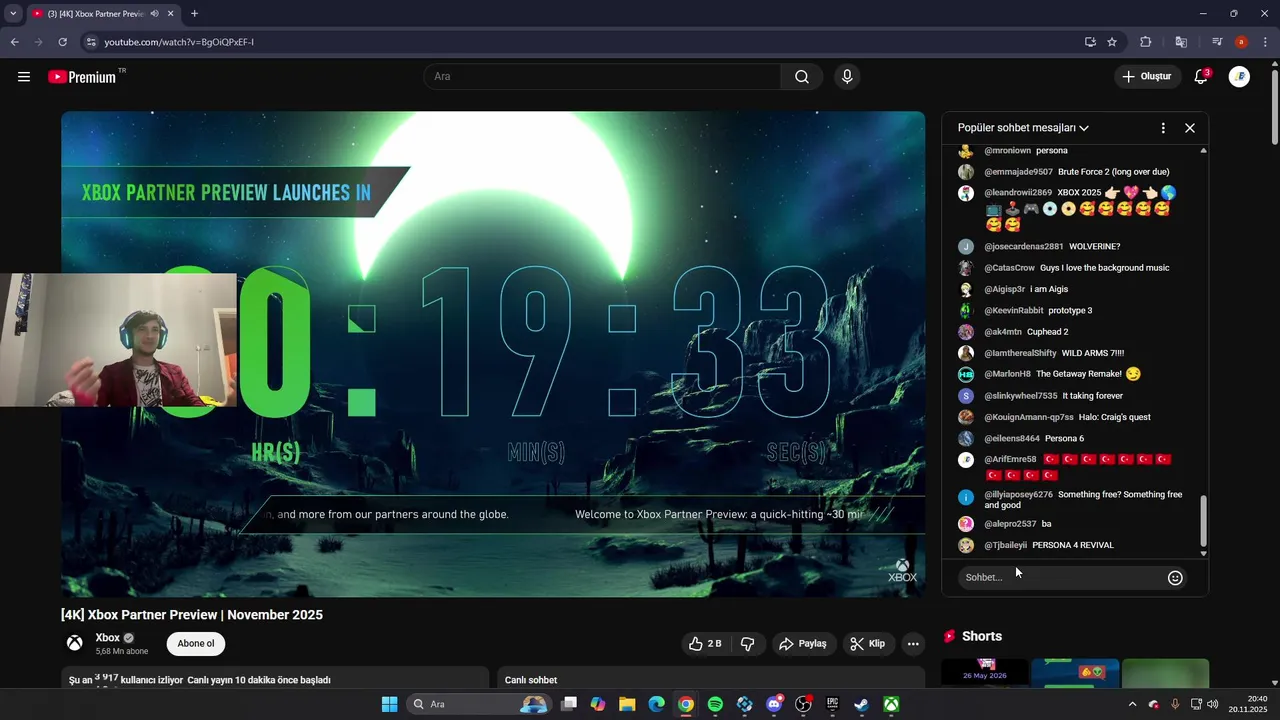1280x720 pixels.
Task: Reload the page in Chrome
Action: 62,42
